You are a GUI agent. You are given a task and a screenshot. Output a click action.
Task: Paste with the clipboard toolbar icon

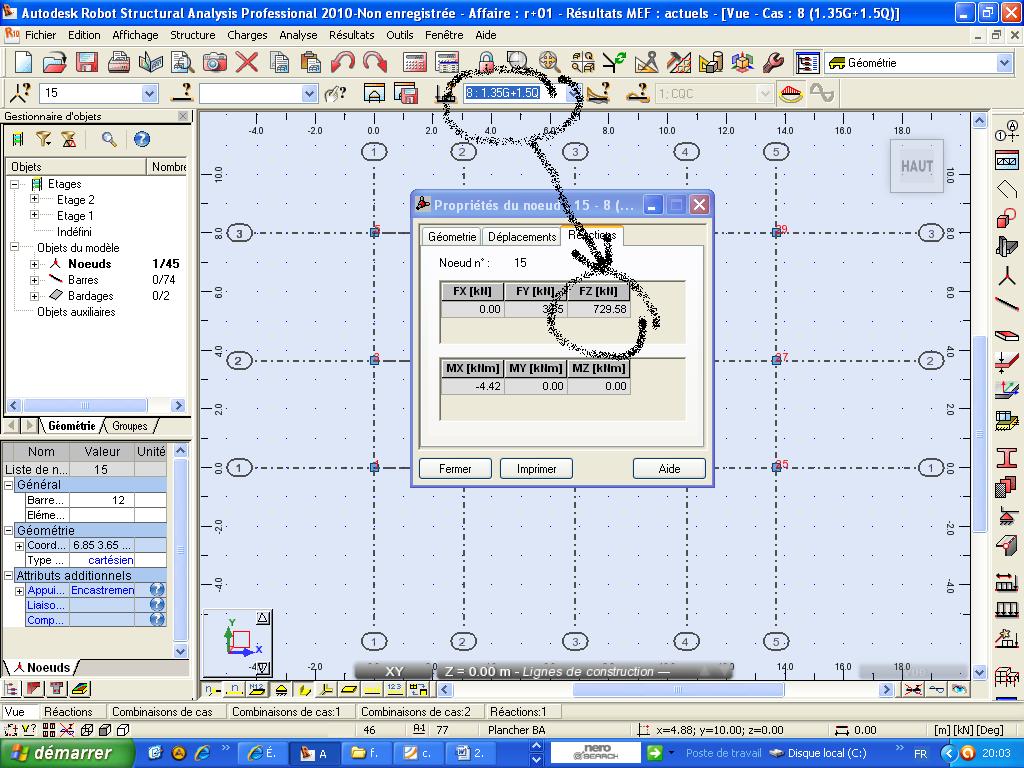pyautogui.click(x=311, y=63)
